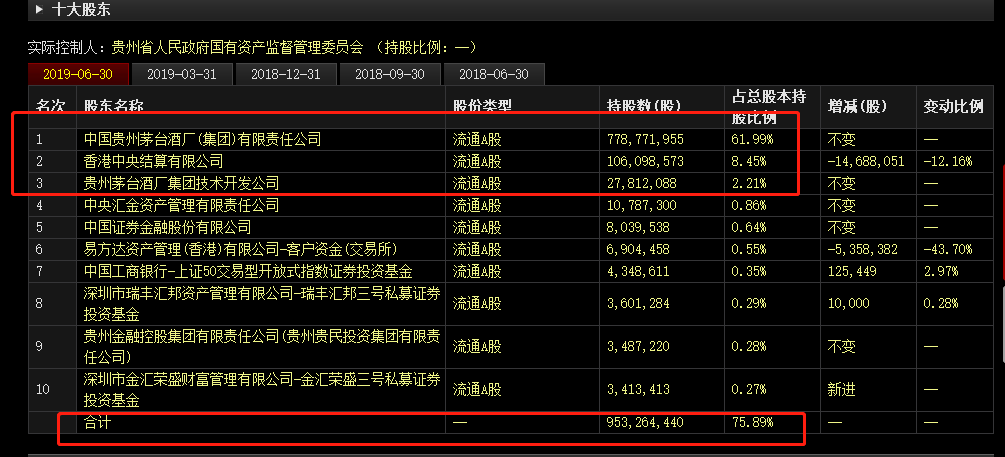Click the 实际控制人 controller line
This screenshot has width=1005, height=457.
tap(252, 47)
